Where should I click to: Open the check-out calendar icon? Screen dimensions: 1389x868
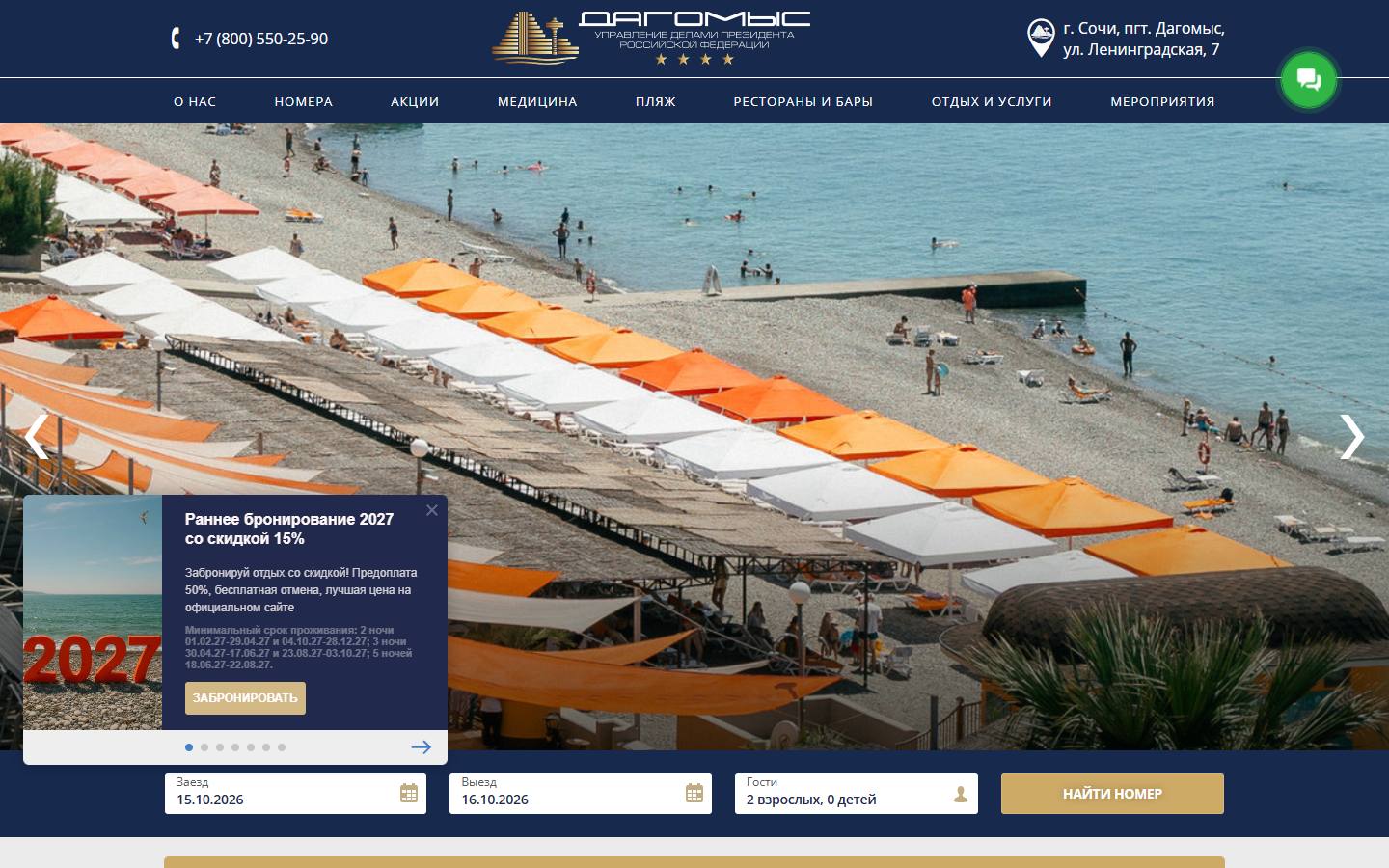point(694,794)
